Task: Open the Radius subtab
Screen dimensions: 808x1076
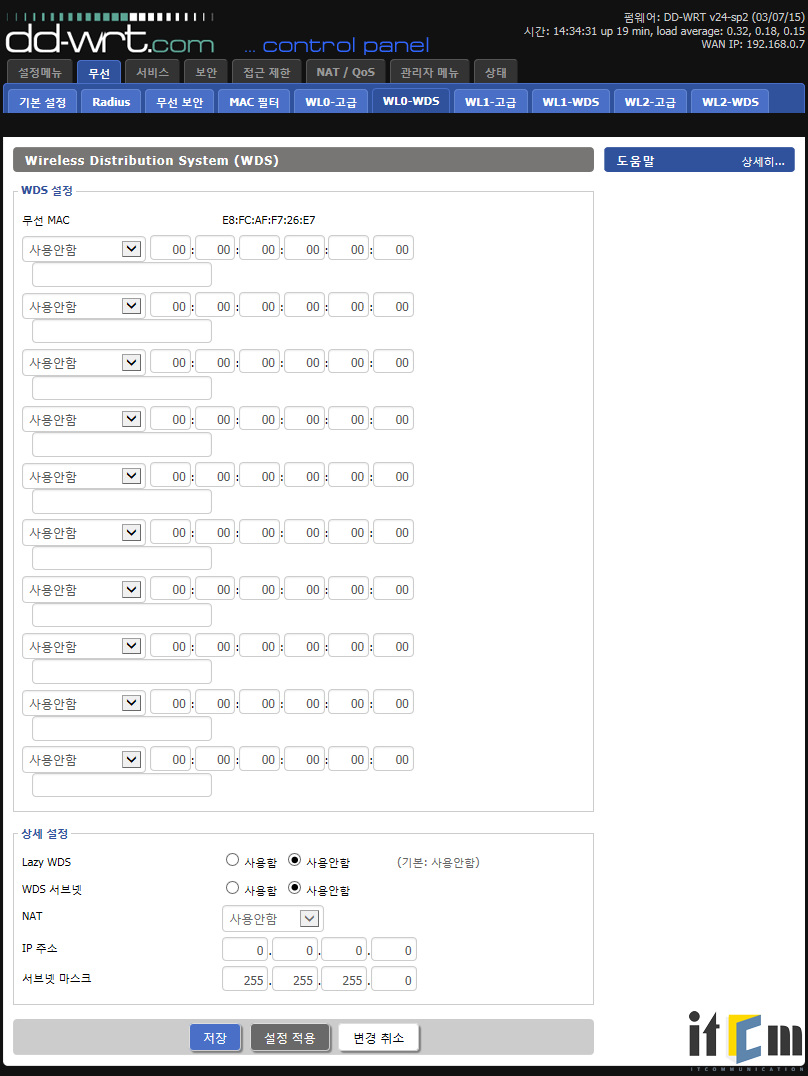Action: 111,102
